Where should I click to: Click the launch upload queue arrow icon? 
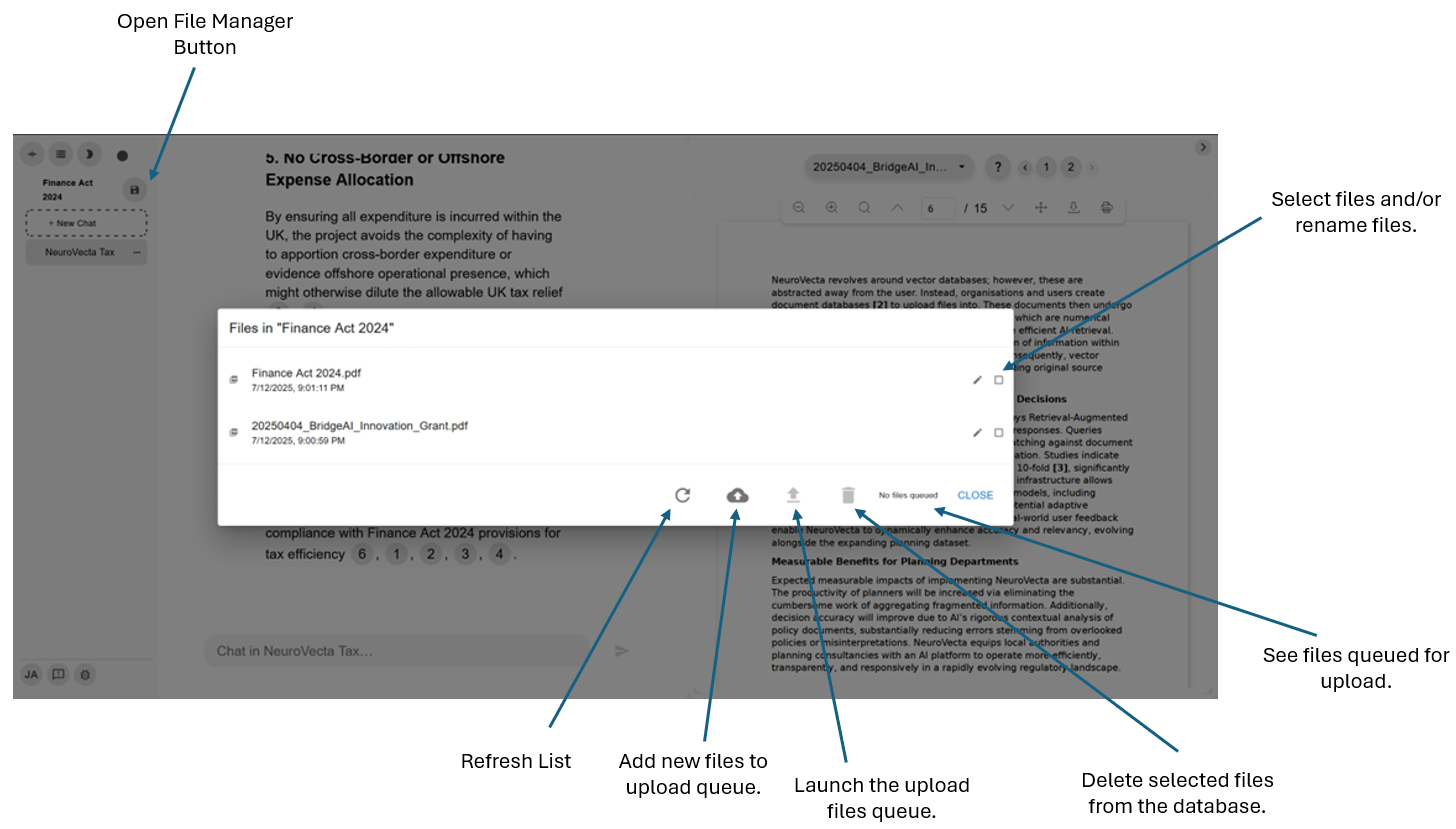point(793,495)
